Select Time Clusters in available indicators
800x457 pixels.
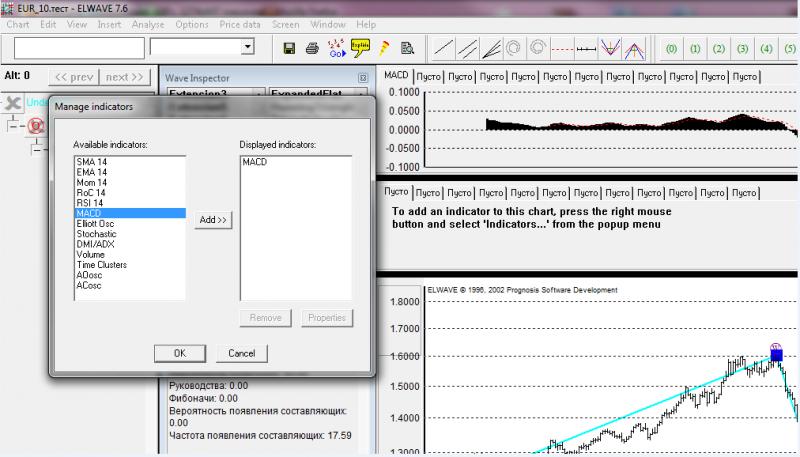point(130,265)
